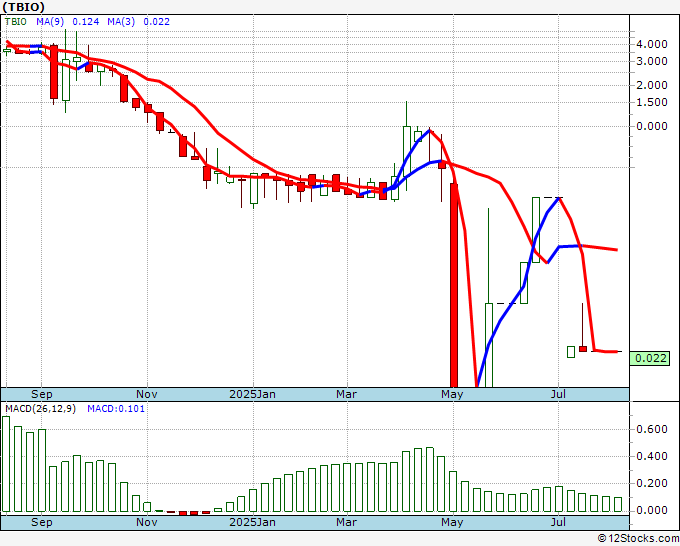
Task: Click the MA(3) legend label
Action: pyautogui.click(x=121, y=21)
